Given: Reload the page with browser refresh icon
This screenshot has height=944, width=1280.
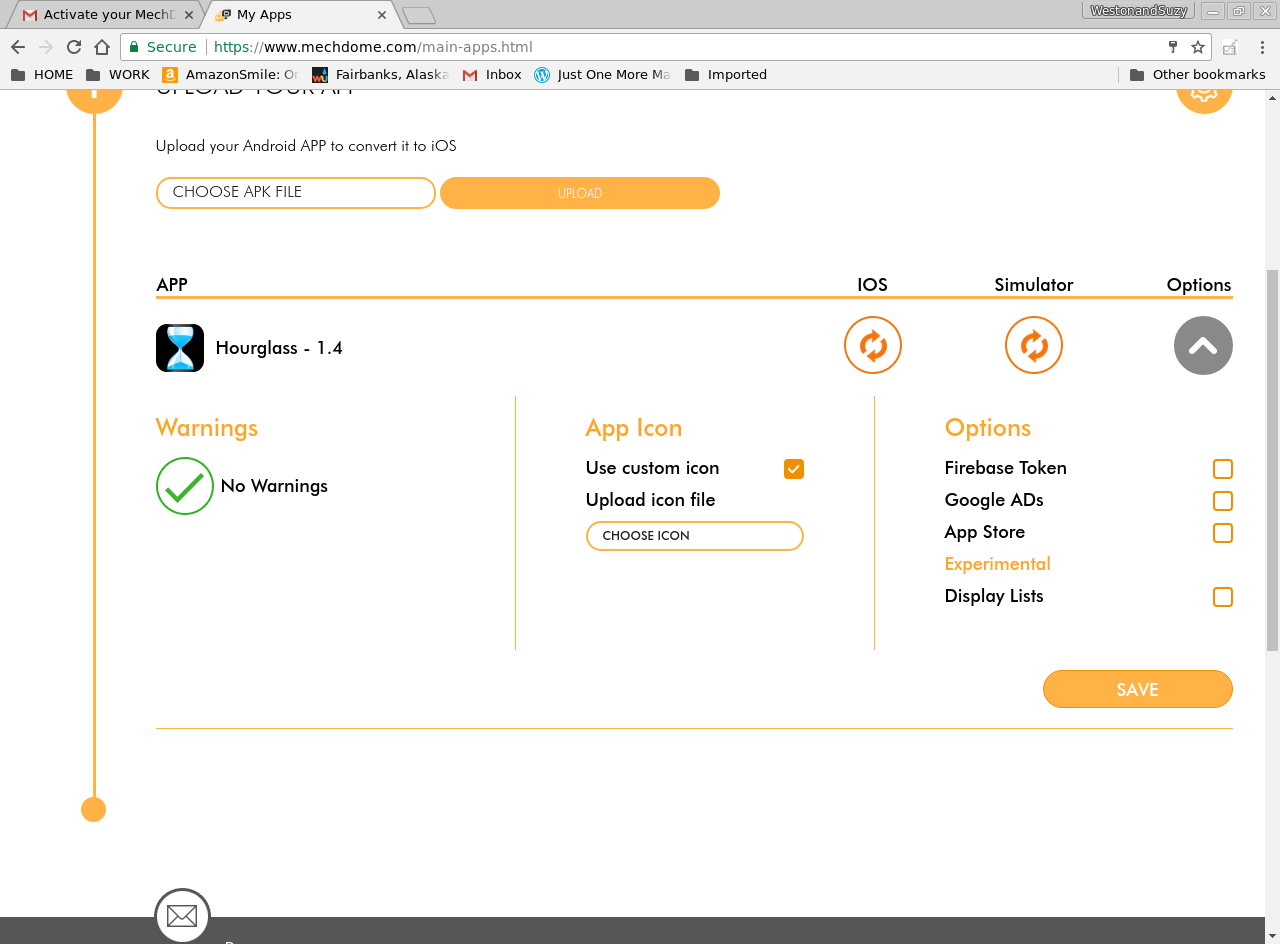Looking at the screenshot, I should [x=74, y=47].
